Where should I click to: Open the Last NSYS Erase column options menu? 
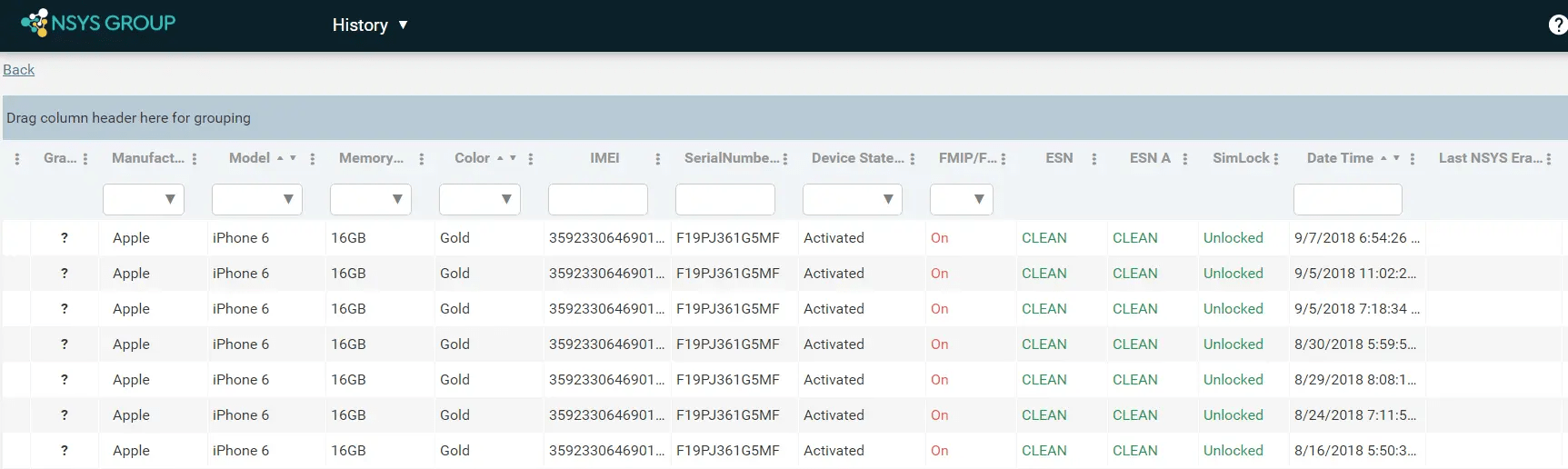click(x=1549, y=159)
